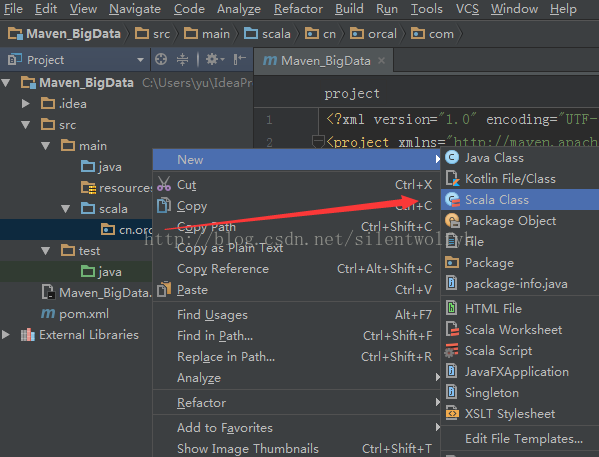
Task: Collapse the main folder
Action: pyautogui.click(x=45, y=146)
